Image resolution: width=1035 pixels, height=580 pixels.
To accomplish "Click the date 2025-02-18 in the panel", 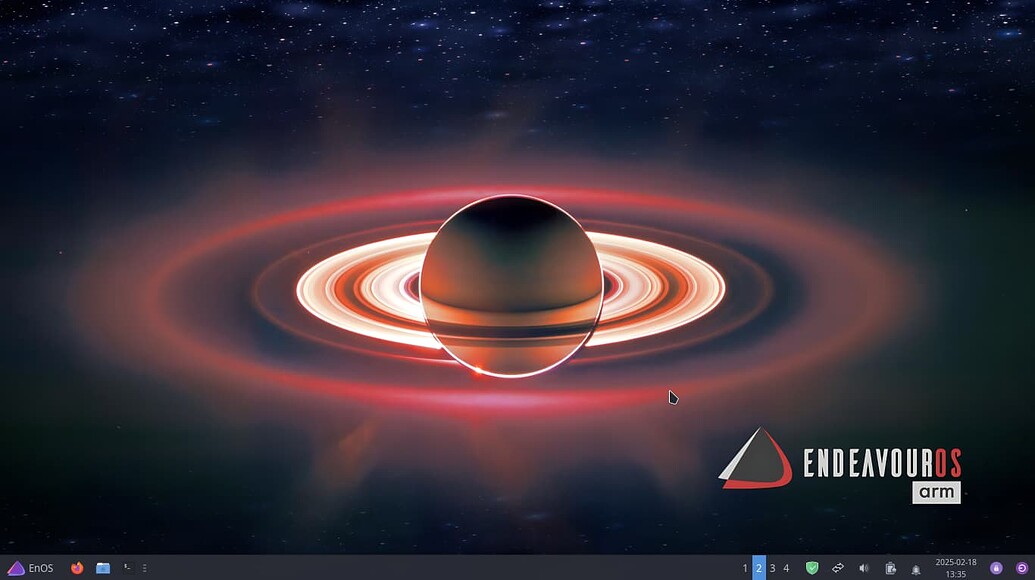I will 956,561.
